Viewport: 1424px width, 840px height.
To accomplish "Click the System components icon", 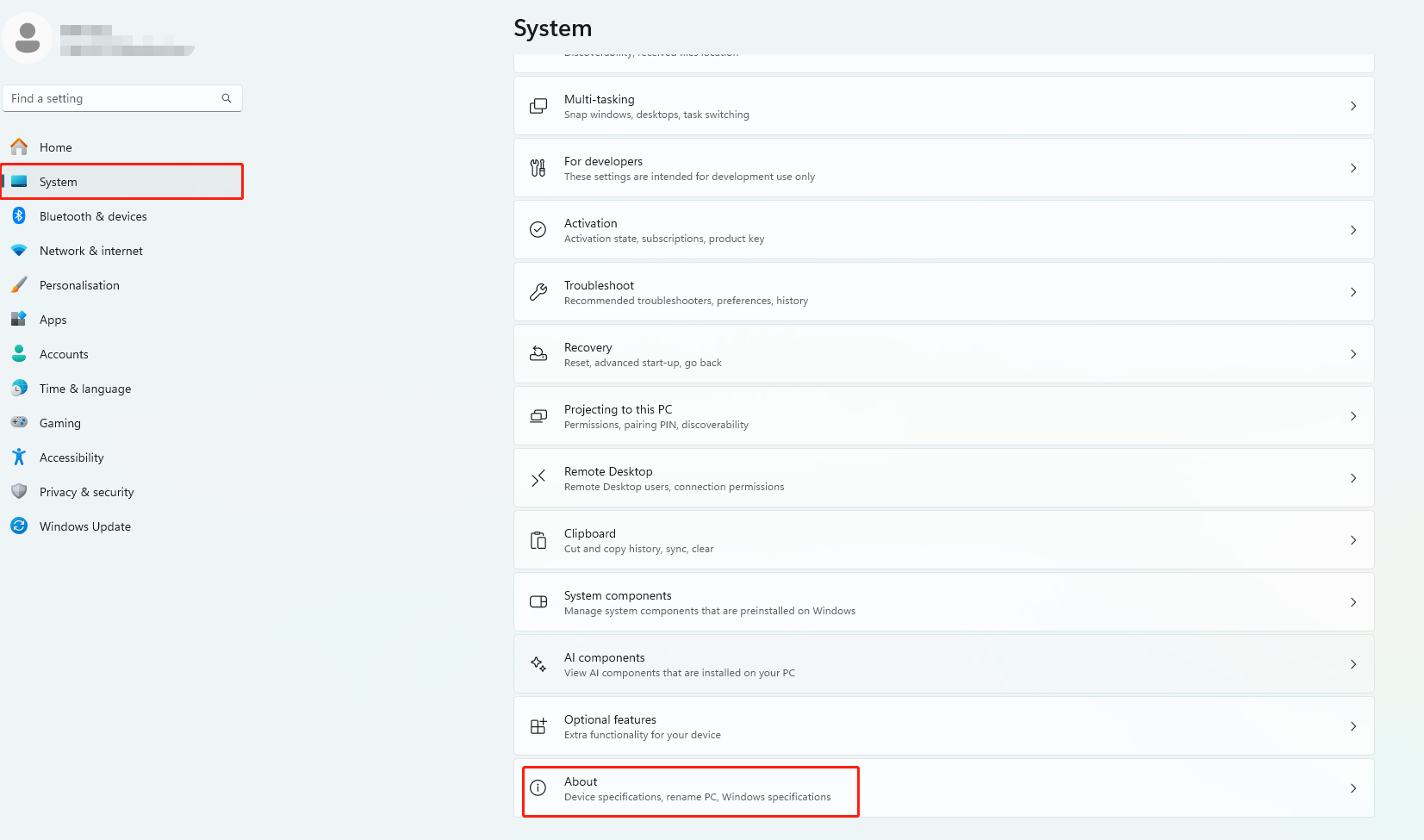I will point(538,601).
